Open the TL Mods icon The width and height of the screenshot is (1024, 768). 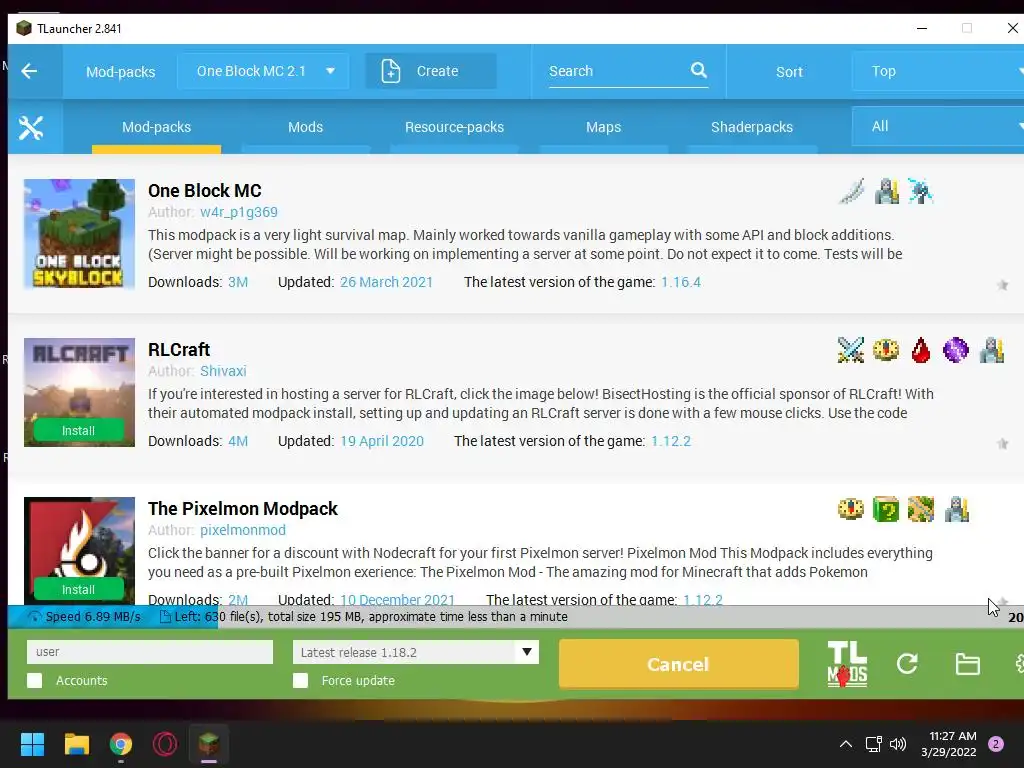pos(847,664)
